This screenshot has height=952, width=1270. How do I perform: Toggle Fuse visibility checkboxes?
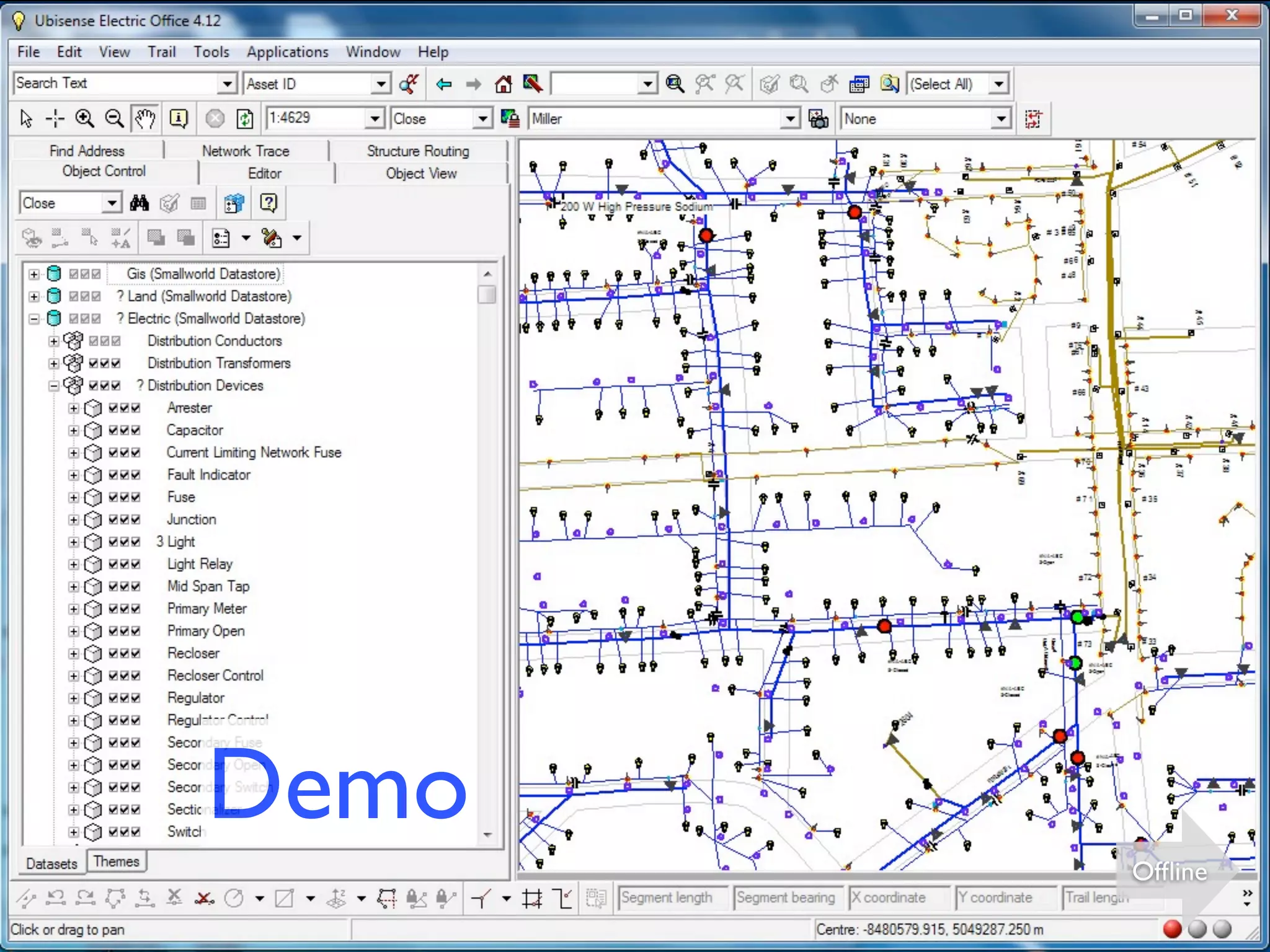coord(125,497)
